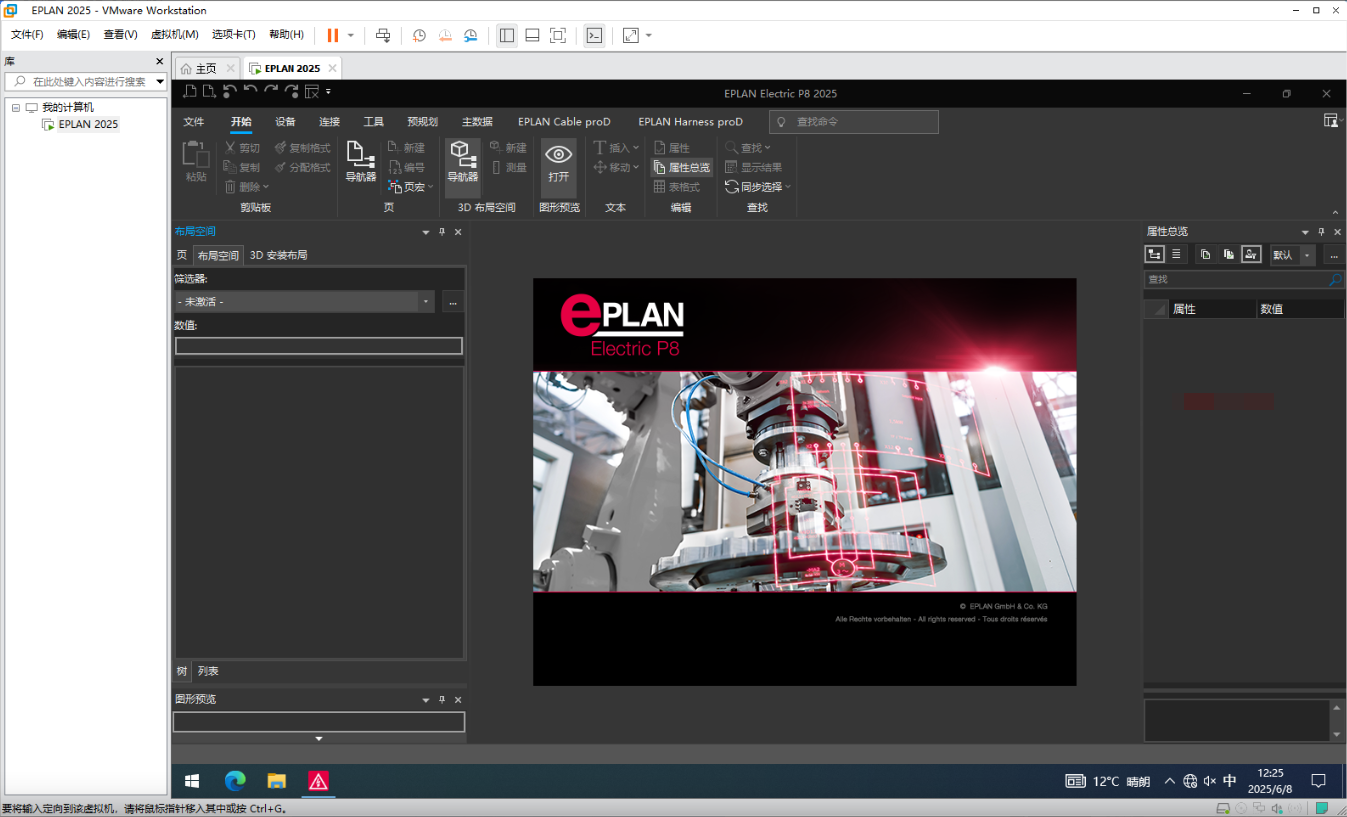Open the 3D 安装布局 tab
The width and height of the screenshot is (1347, 817).
click(278, 255)
